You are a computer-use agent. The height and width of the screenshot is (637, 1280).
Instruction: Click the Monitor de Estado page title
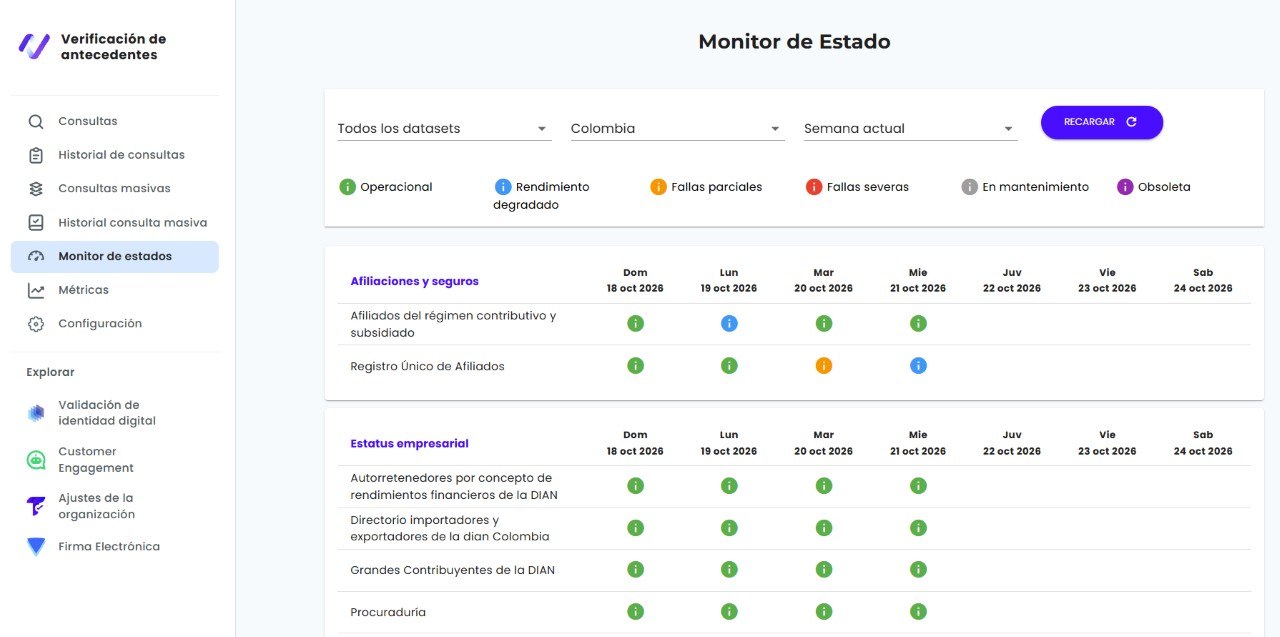794,42
